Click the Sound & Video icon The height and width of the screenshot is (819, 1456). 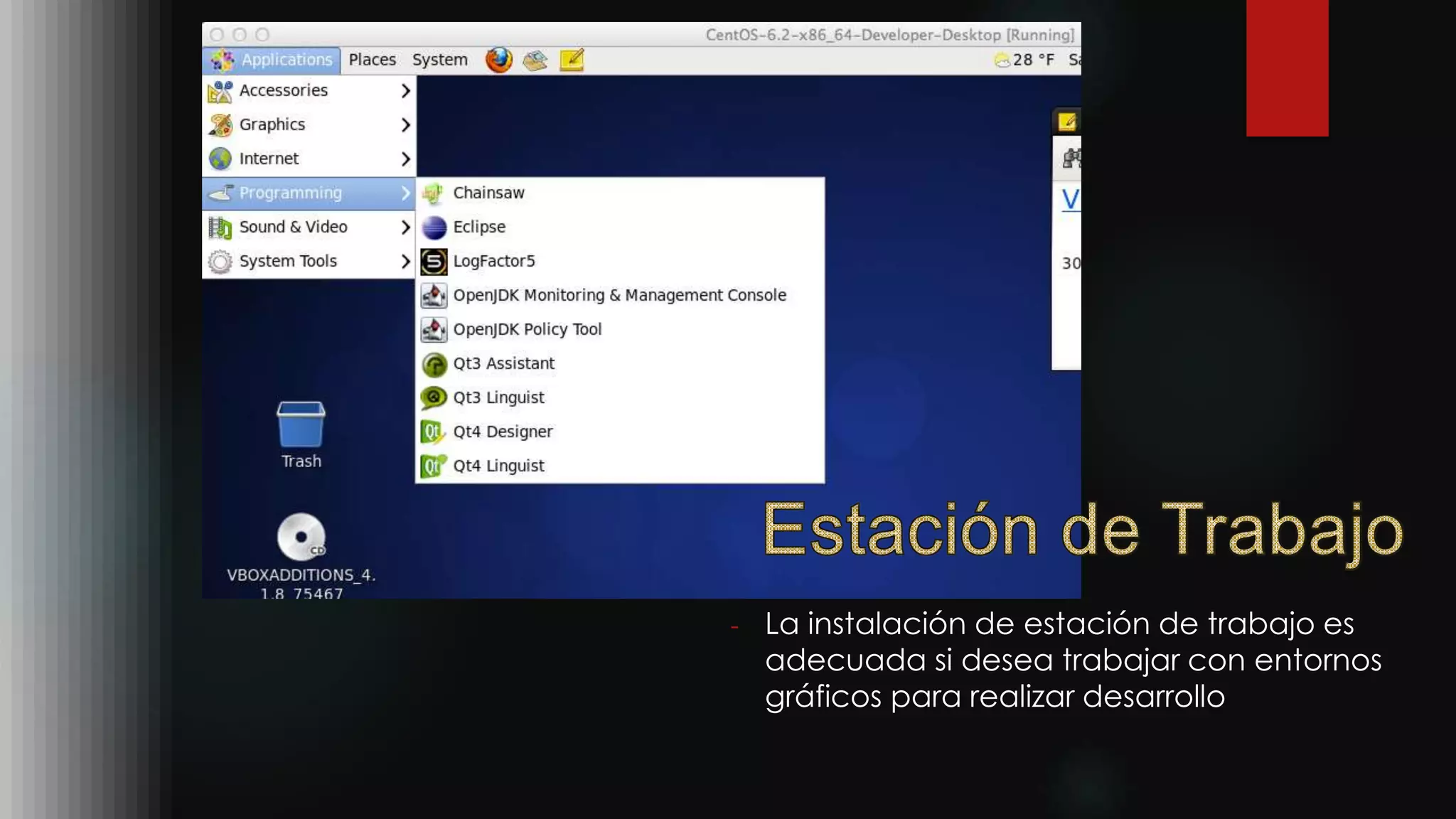click(x=220, y=227)
